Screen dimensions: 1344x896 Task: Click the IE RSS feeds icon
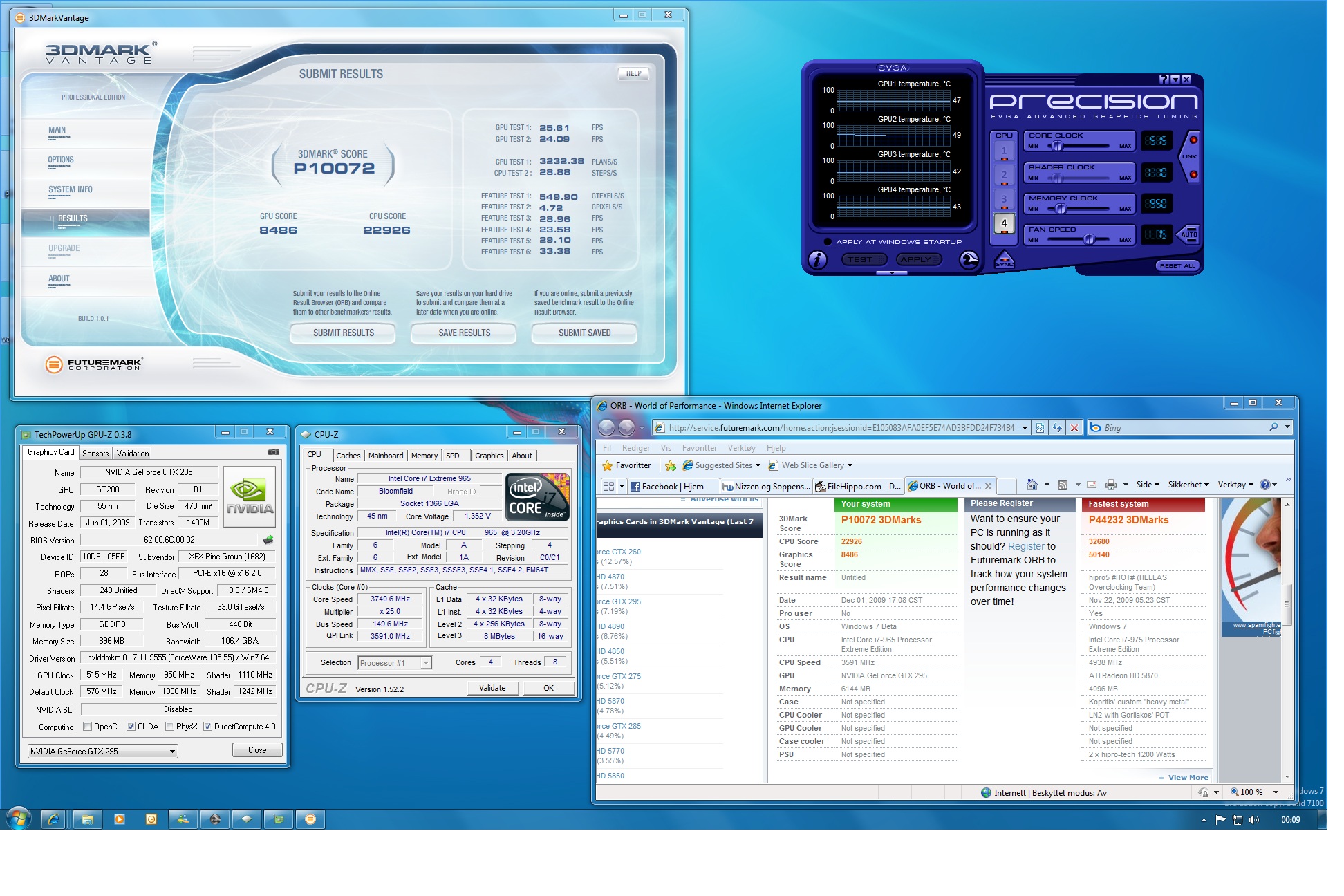tap(1063, 485)
